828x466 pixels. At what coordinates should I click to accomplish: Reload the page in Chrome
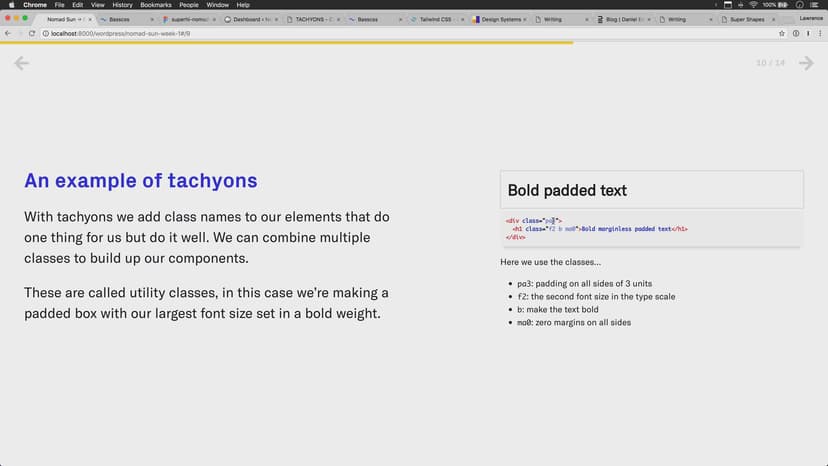click(32, 33)
